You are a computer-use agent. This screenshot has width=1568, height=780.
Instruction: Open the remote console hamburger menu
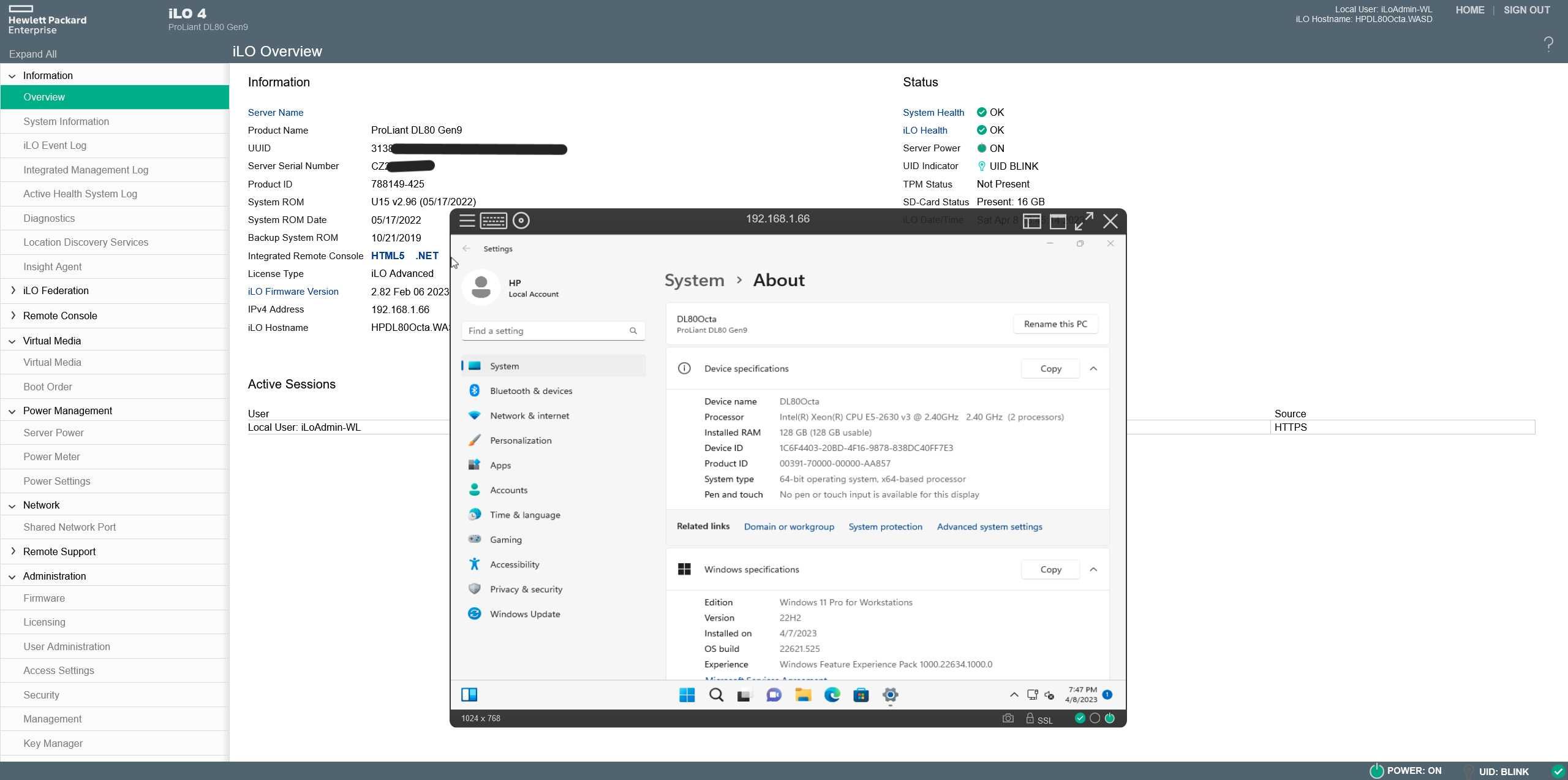pos(467,221)
